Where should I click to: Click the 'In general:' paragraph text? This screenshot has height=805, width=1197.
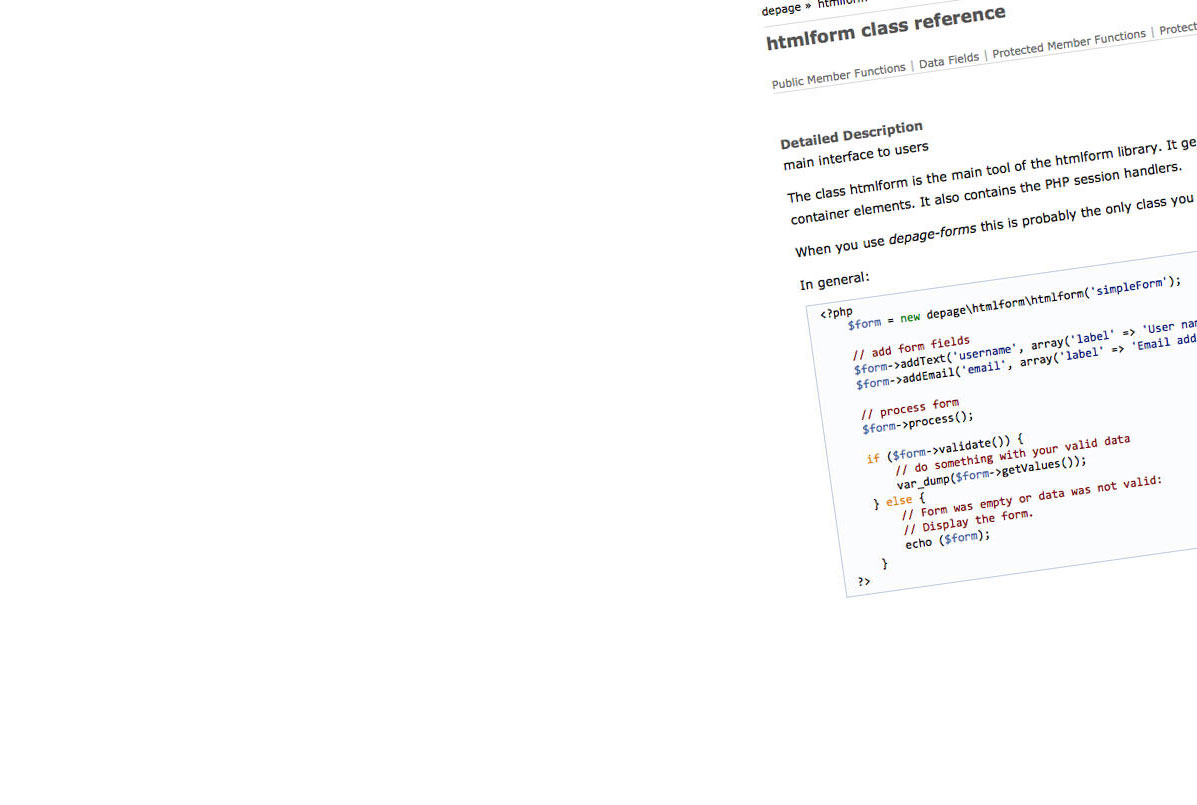(x=835, y=279)
